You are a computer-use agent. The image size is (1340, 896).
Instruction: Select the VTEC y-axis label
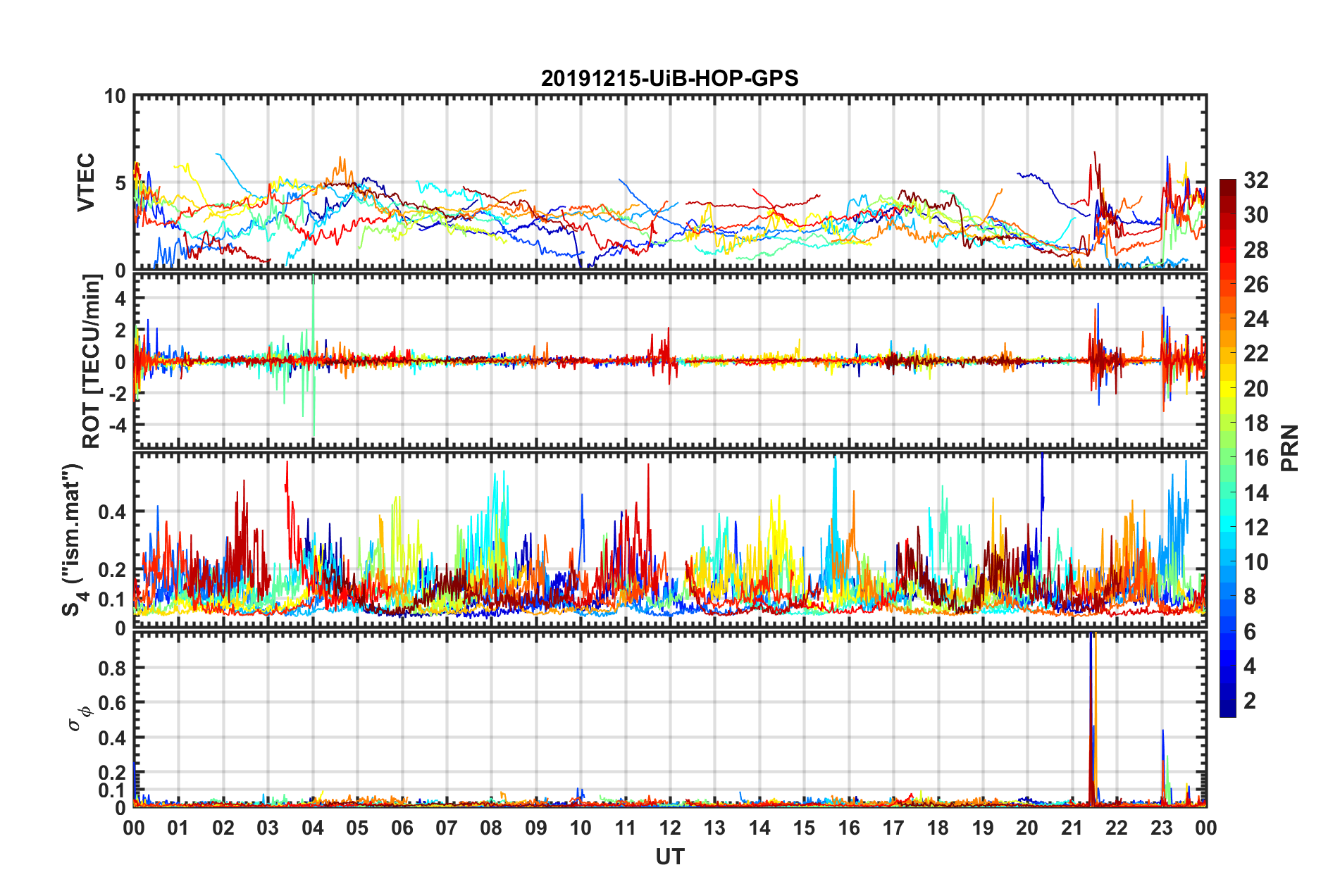(x=86, y=182)
